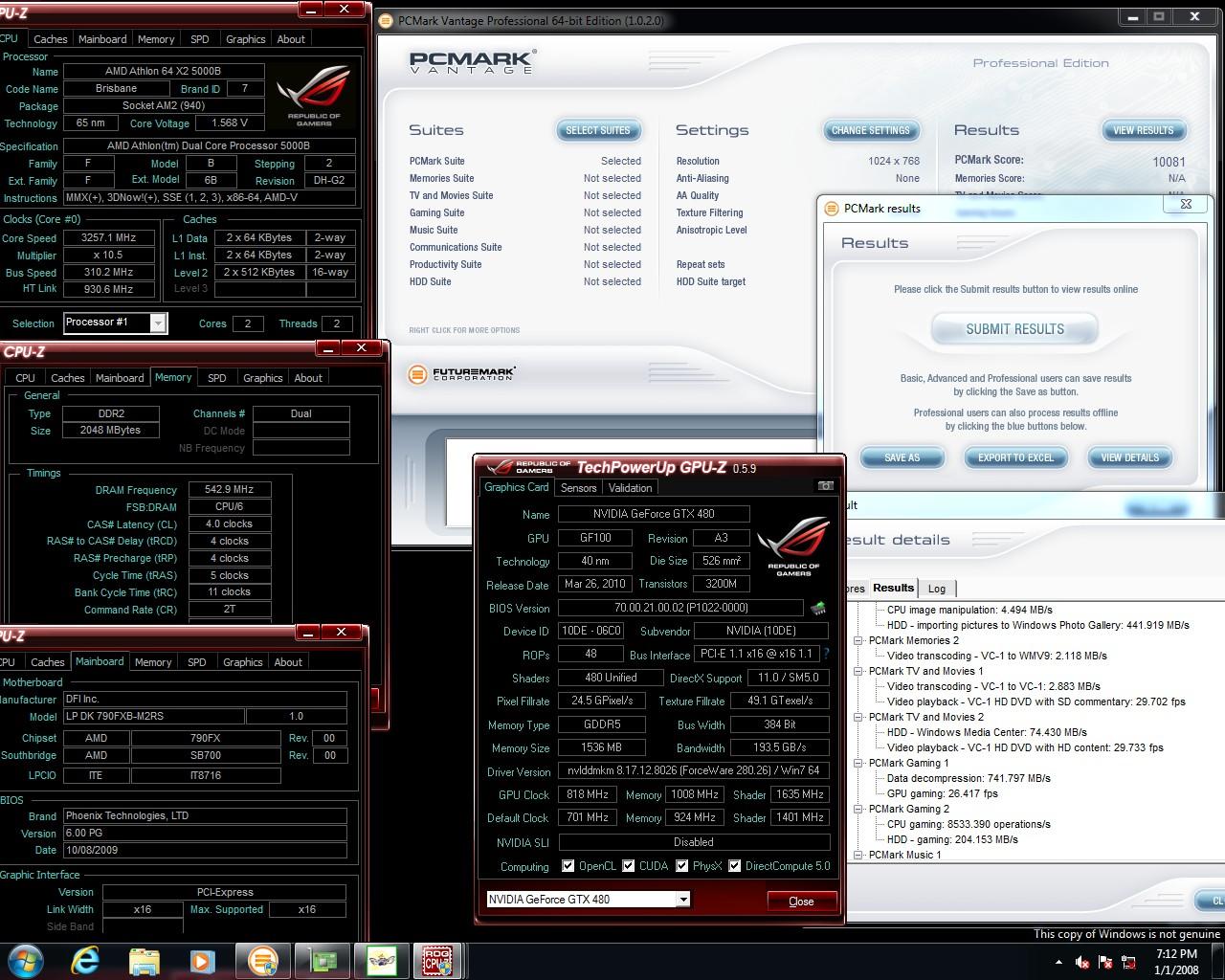Click the CHANGE SETTINGS button

click(x=871, y=130)
